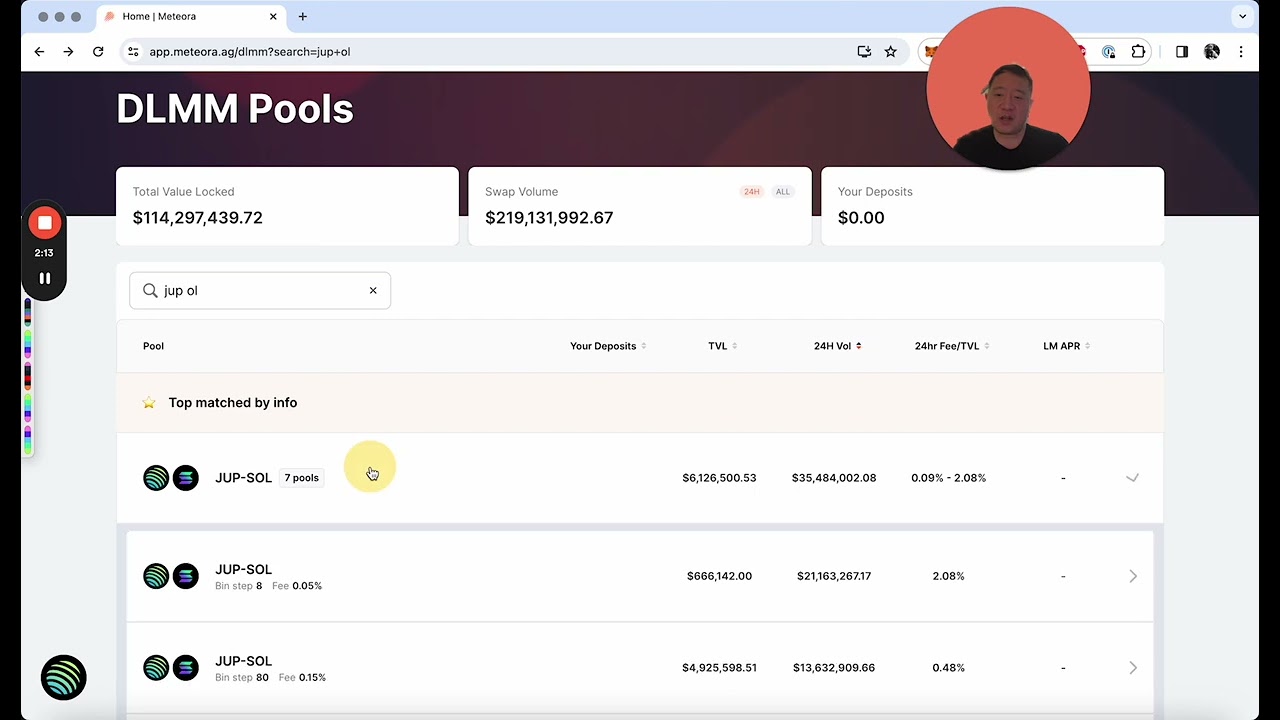Sort by Your Deposits column

pos(608,346)
